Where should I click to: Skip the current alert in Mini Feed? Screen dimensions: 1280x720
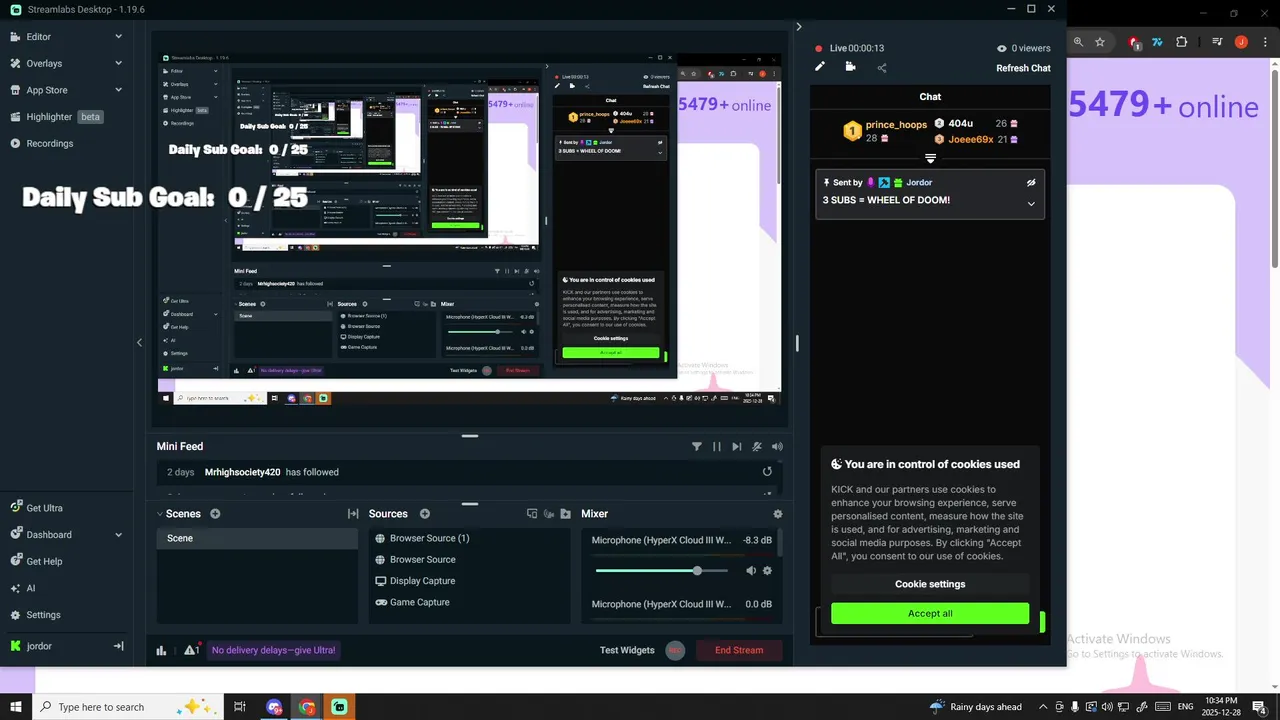[737, 447]
